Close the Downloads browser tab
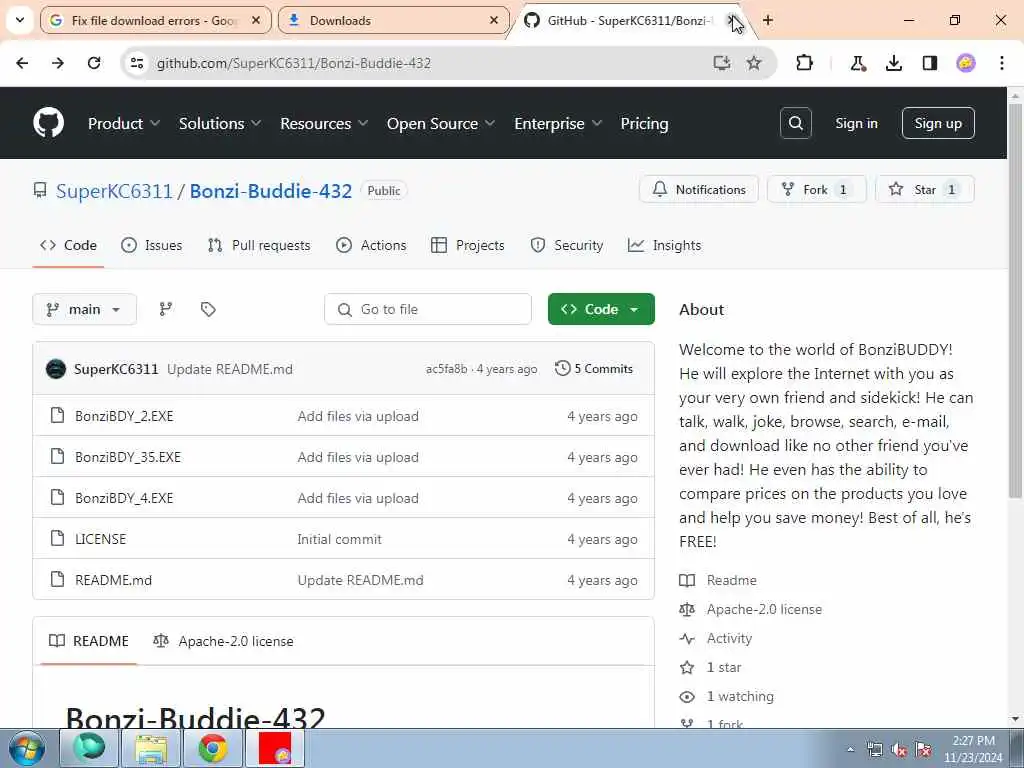 pyautogui.click(x=494, y=20)
